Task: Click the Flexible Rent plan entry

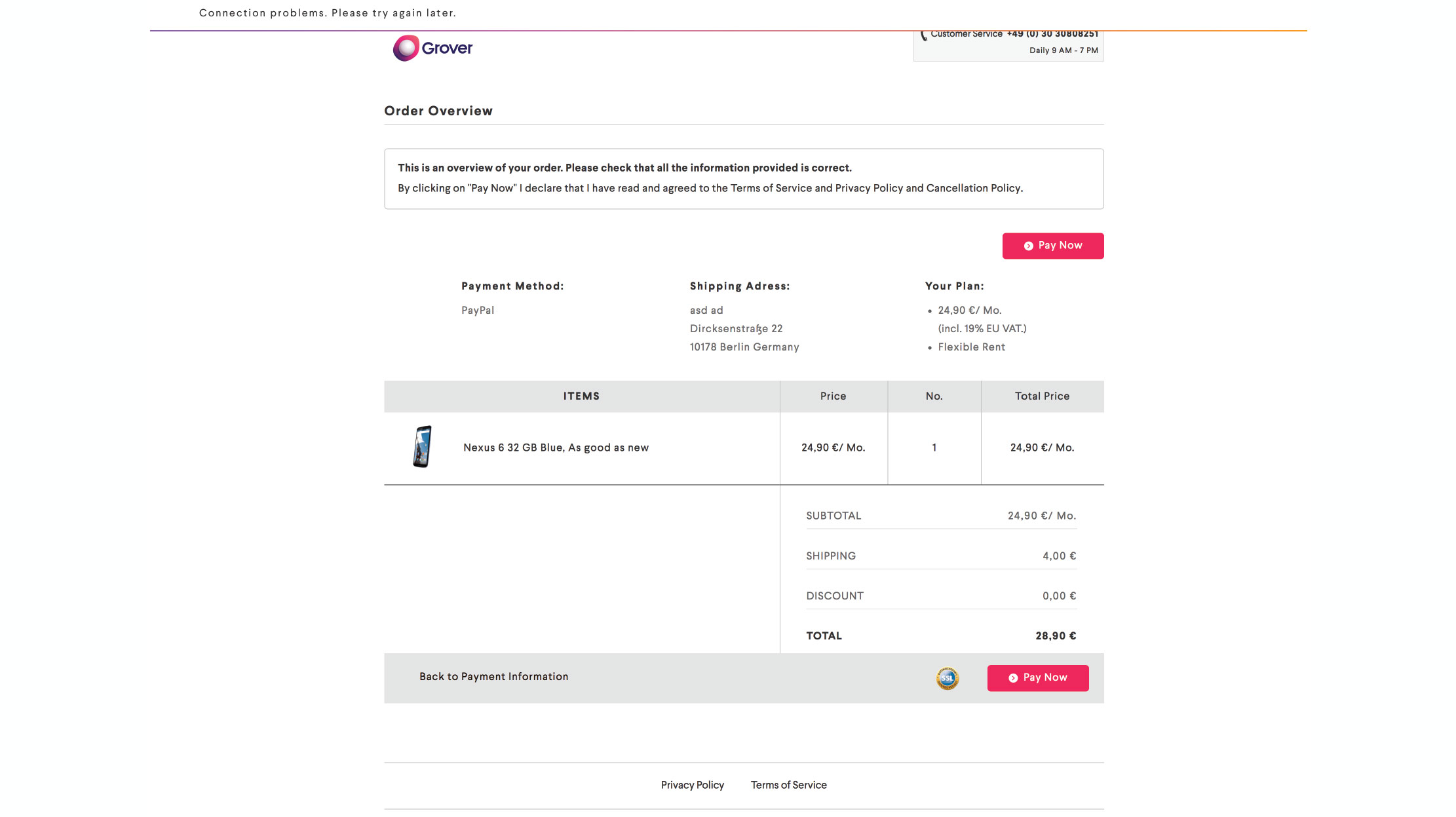Action: click(971, 347)
